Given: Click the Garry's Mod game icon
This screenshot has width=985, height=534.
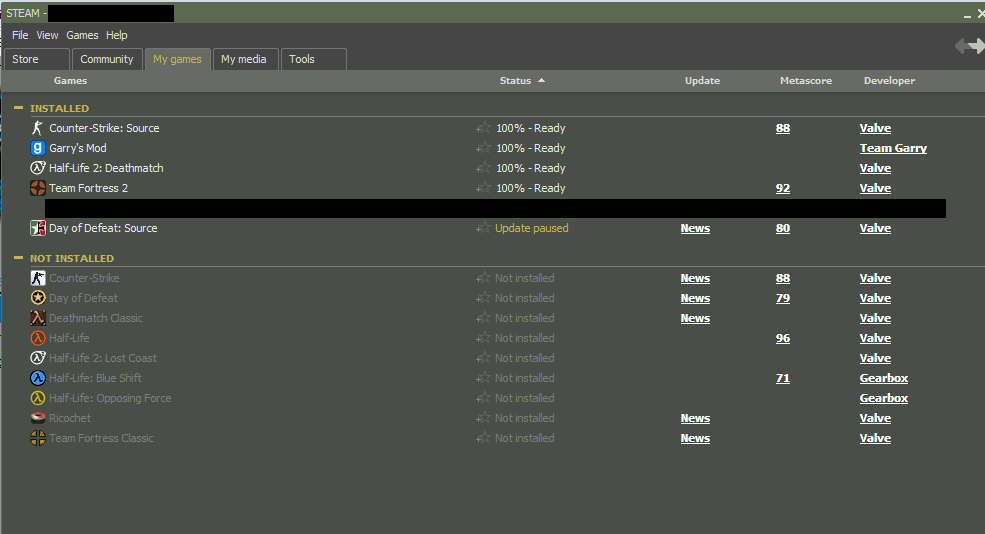Looking at the screenshot, I should point(38,148).
